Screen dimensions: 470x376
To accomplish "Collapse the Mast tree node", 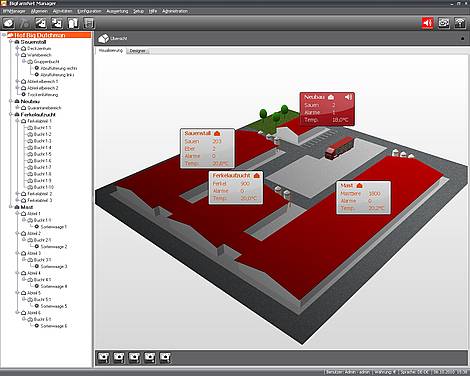I will coord(11,207).
